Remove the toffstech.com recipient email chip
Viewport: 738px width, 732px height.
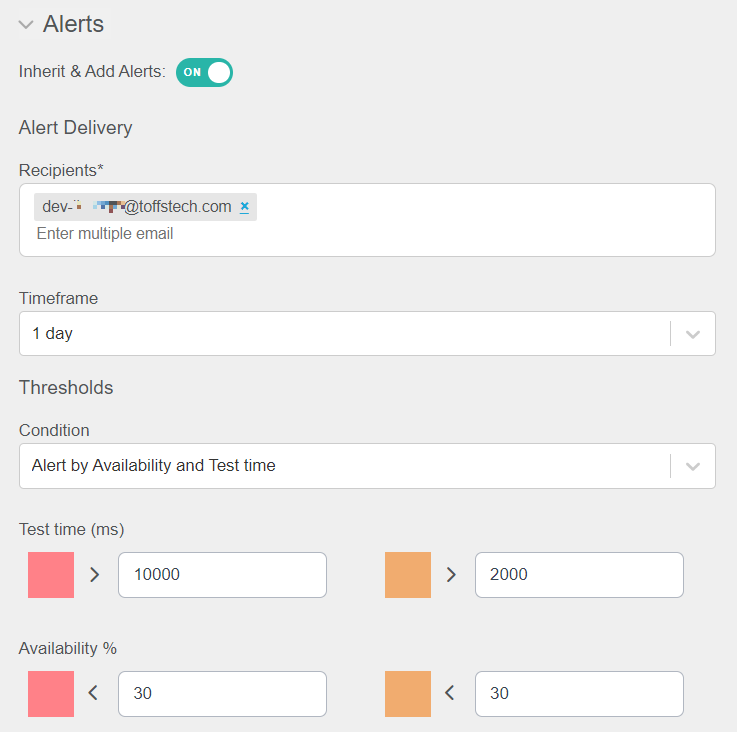245,207
